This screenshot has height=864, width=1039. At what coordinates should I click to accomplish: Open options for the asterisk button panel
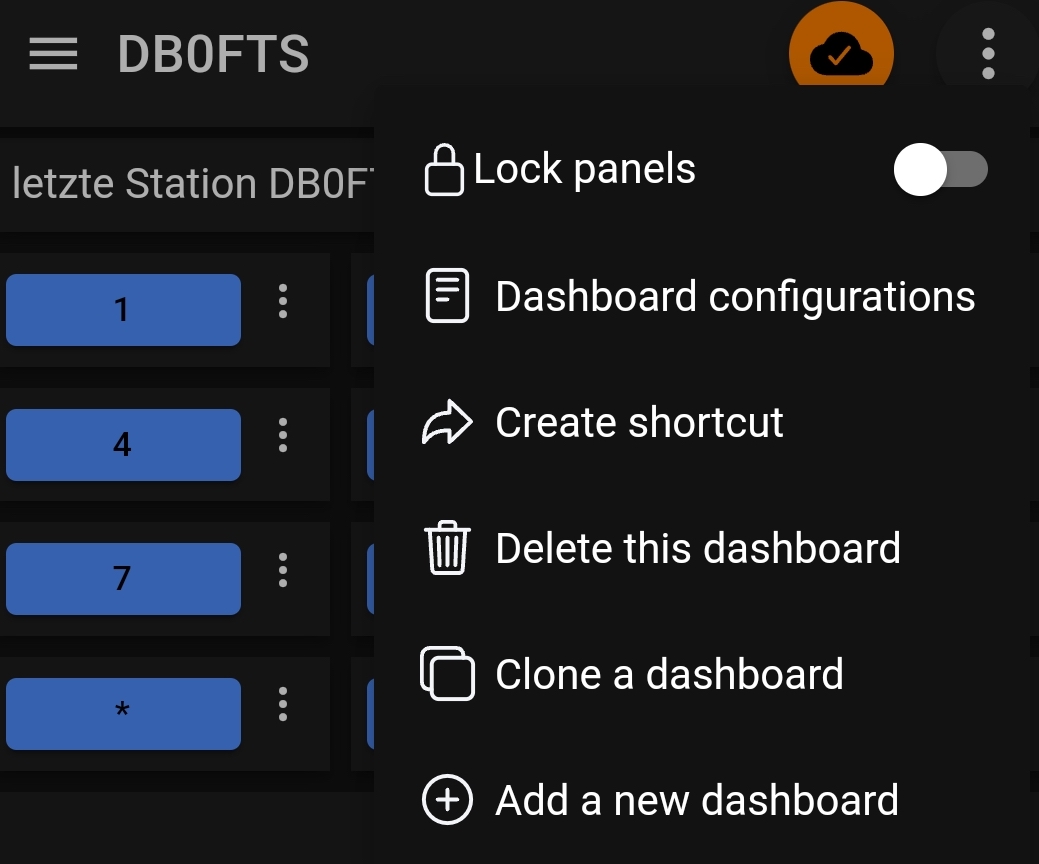283,704
